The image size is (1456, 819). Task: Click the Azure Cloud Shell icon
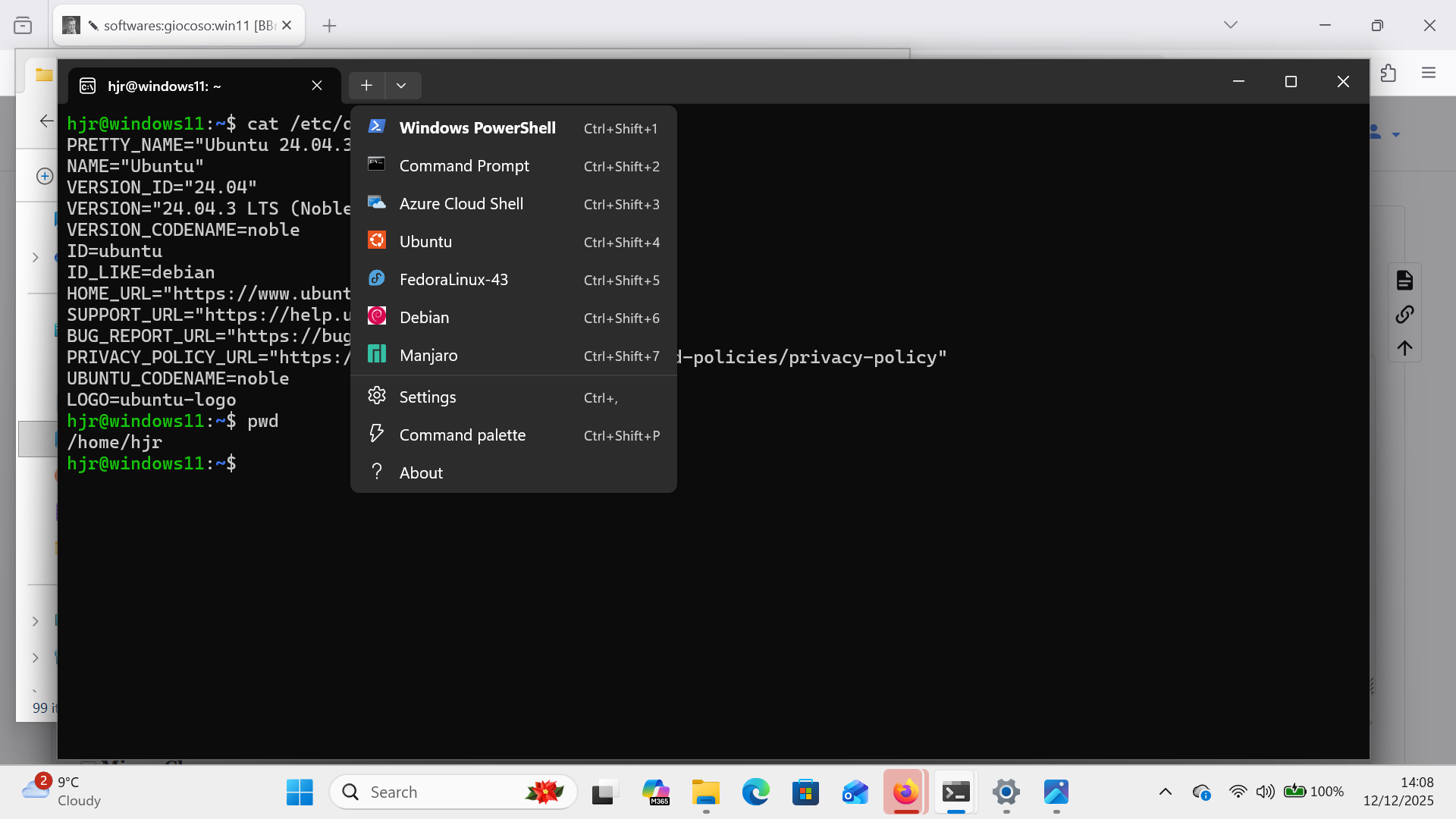(377, 202)
